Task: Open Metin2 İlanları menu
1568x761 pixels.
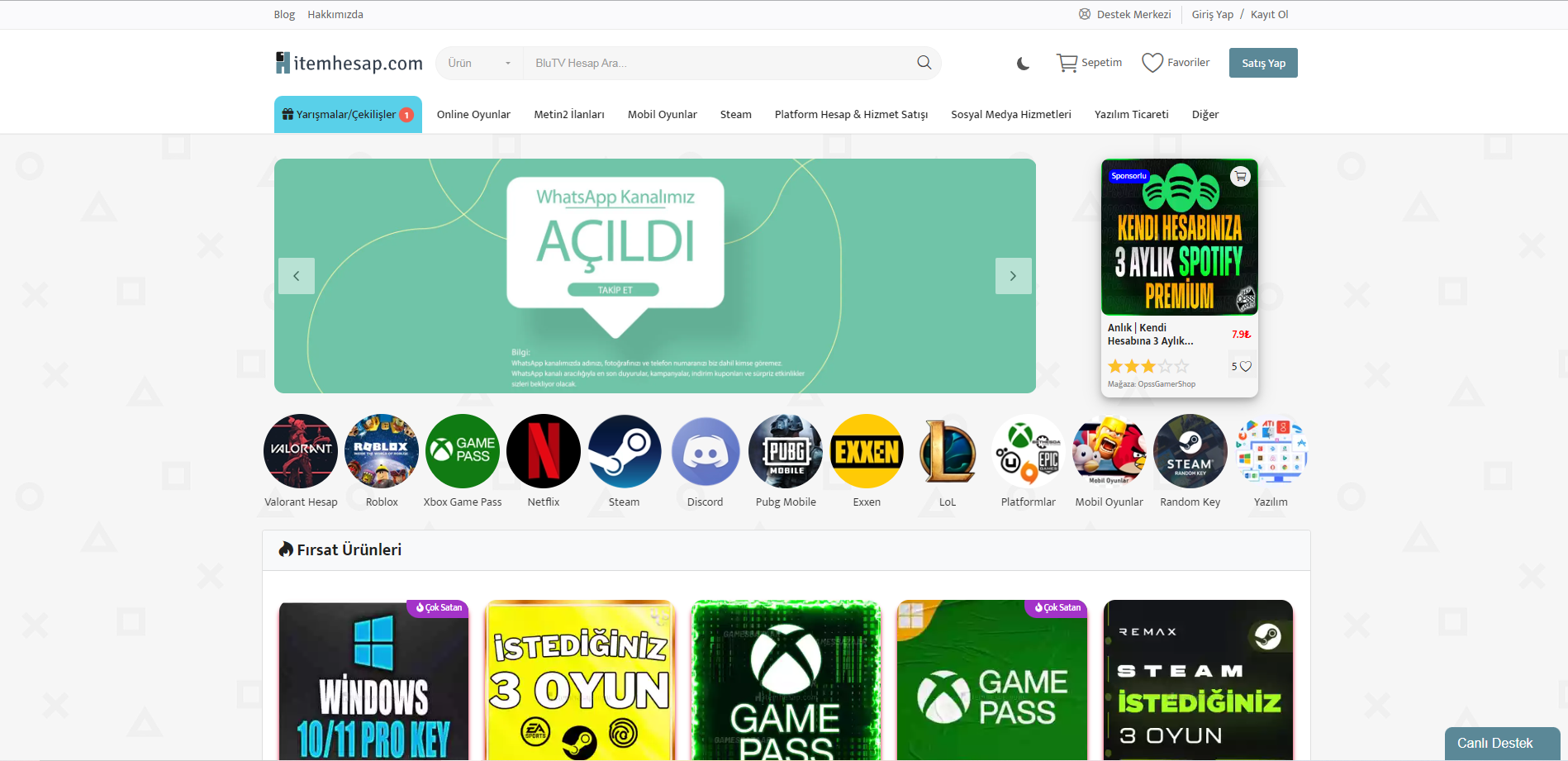Action: coord(569,114)
